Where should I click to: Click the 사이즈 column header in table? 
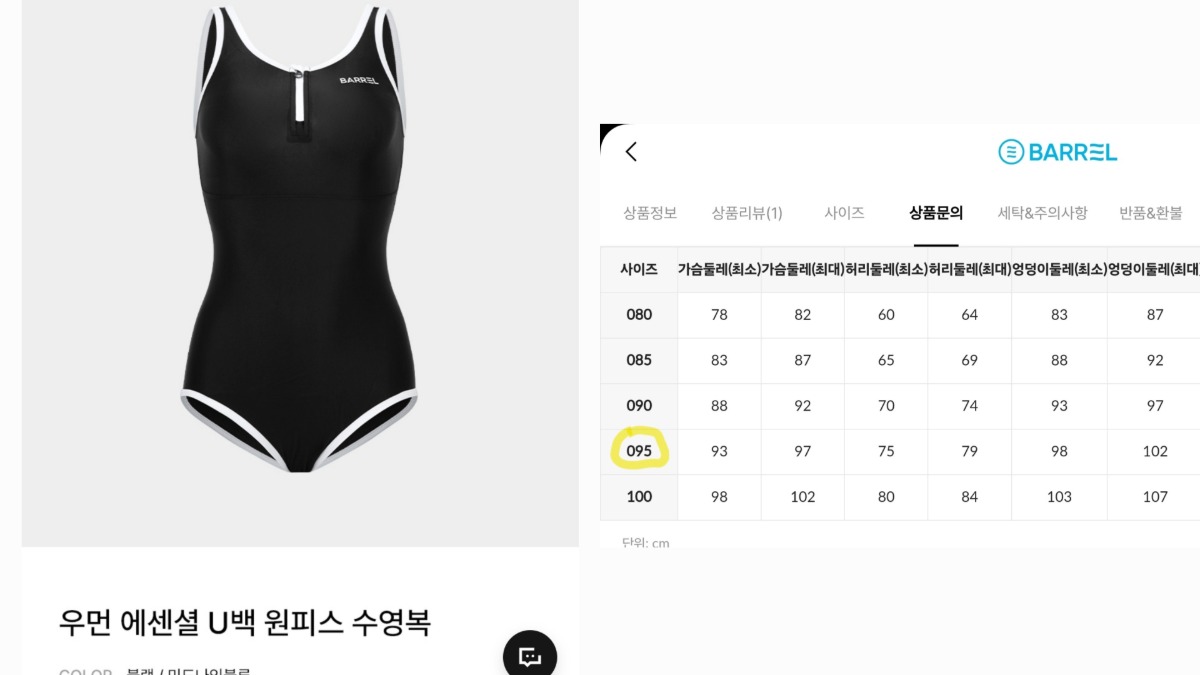point(639,269)
